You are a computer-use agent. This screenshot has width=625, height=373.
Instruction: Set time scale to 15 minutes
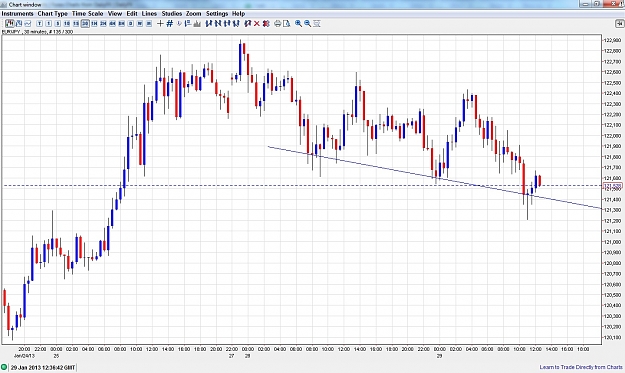point(76,24)
